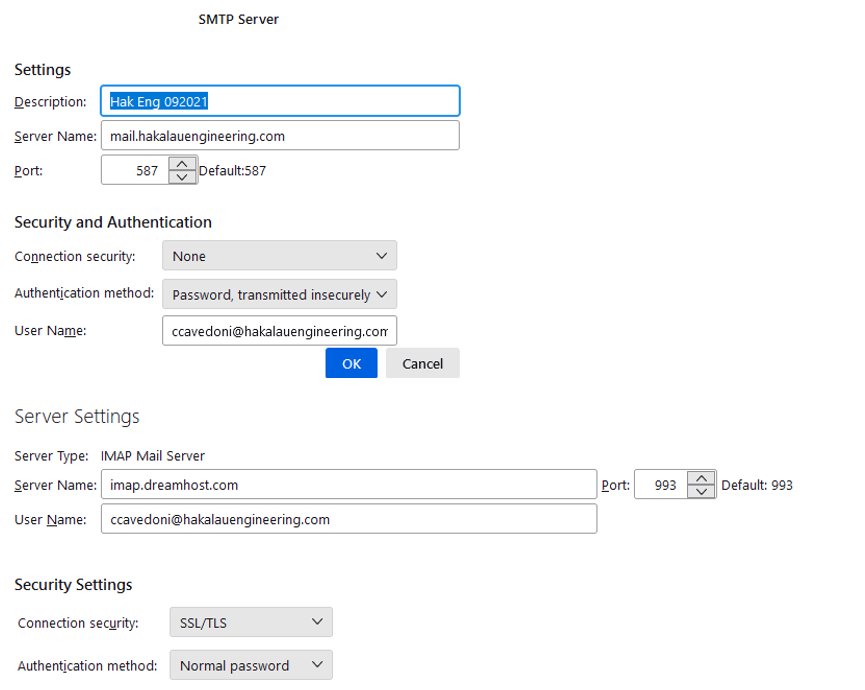Click chevron on Normal password combo box
The height and width of the screenshot is (690, 865).
click(317, 665)
